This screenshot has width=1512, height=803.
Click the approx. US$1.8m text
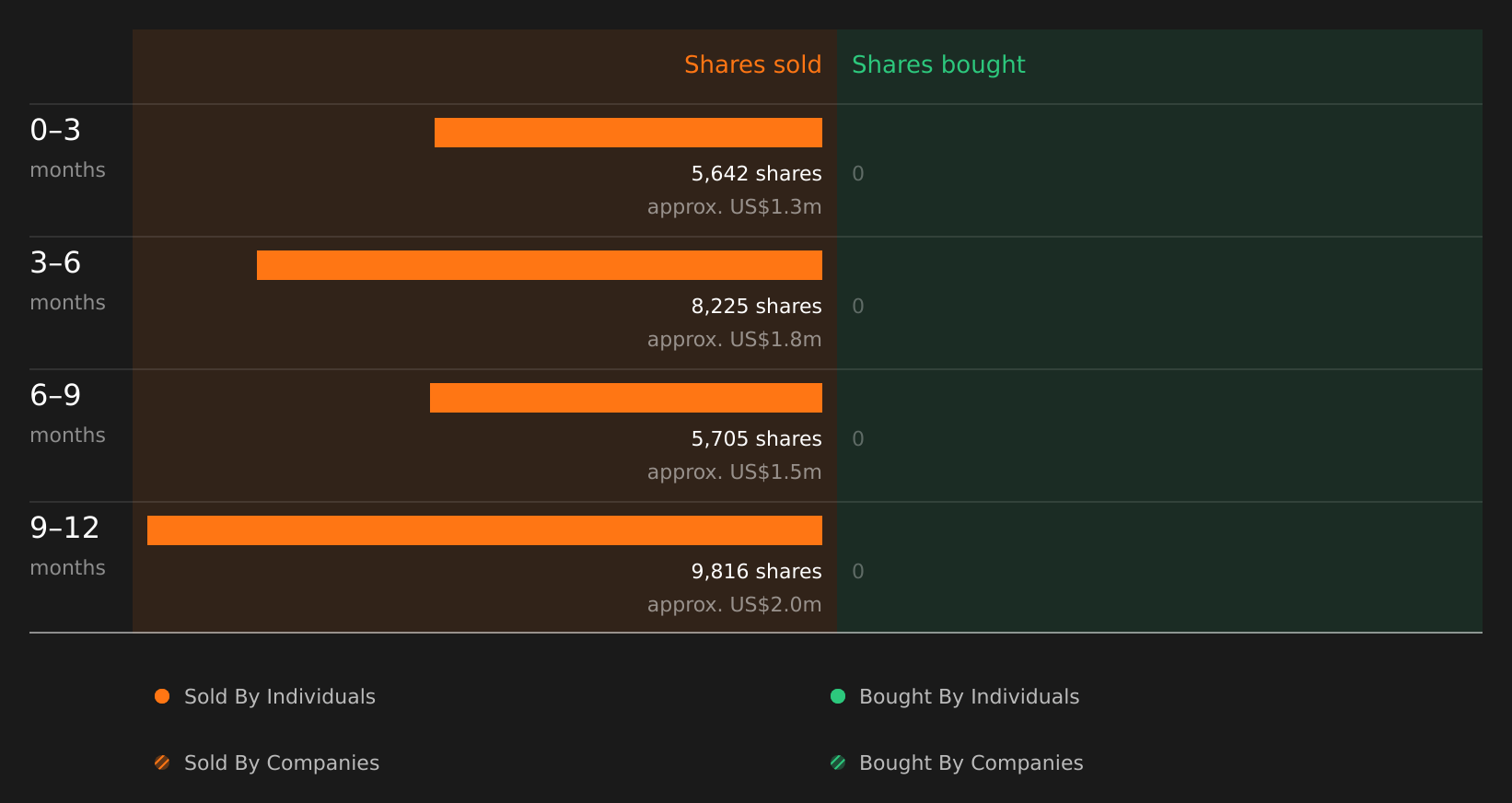pos(734,340)
